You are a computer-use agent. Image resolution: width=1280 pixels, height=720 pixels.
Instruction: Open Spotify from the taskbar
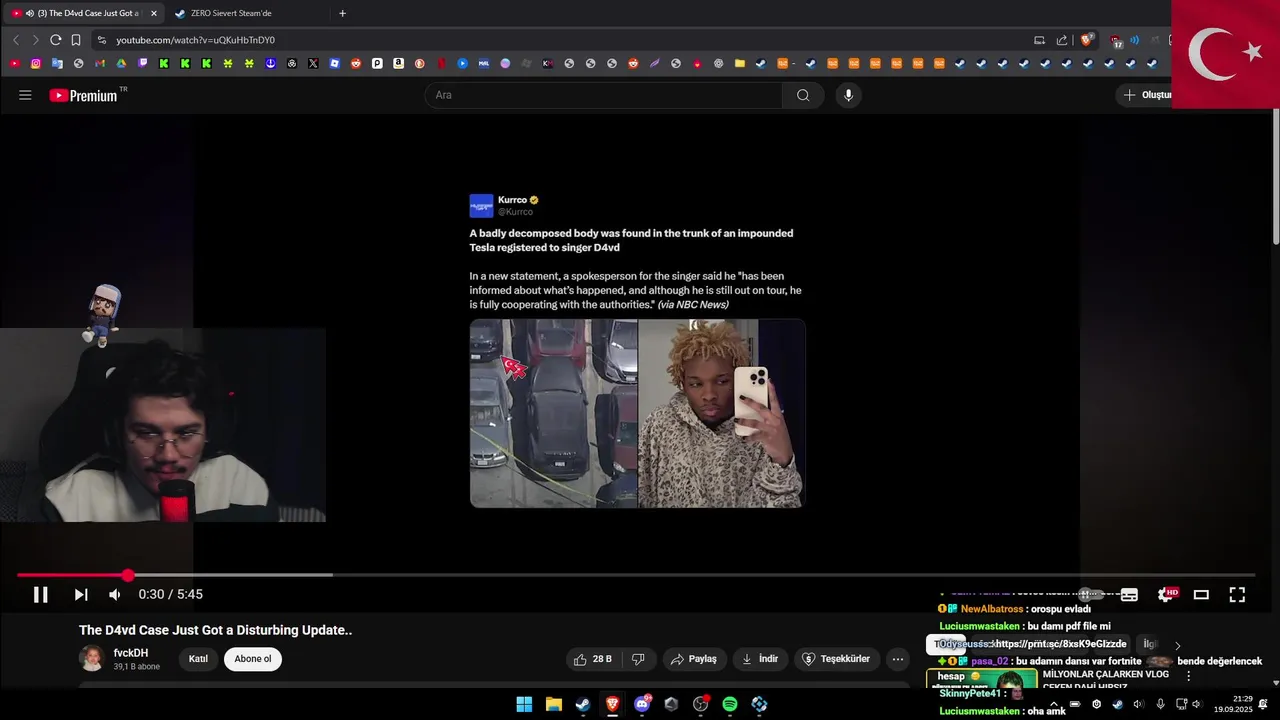(730, 704)
